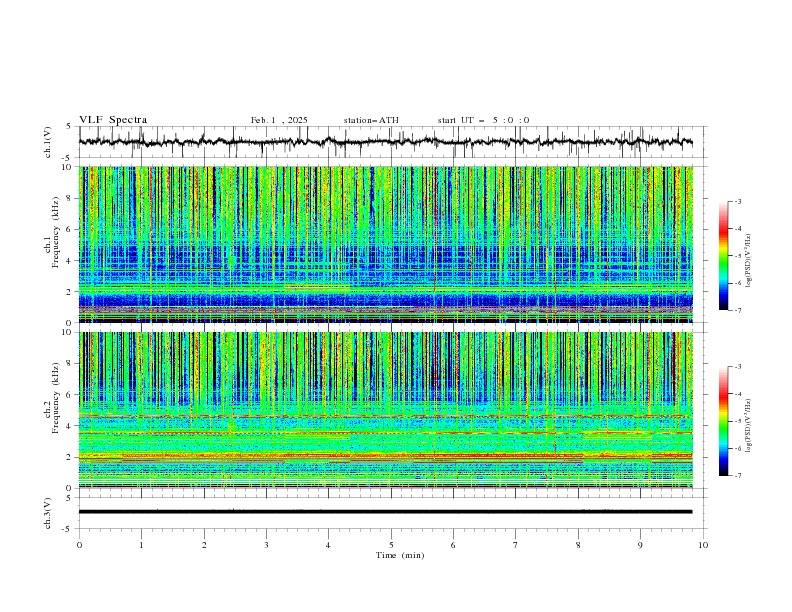
Task: Select the log(PSD) label beside ch.2 colorbar
Action: tap(749, 426)
